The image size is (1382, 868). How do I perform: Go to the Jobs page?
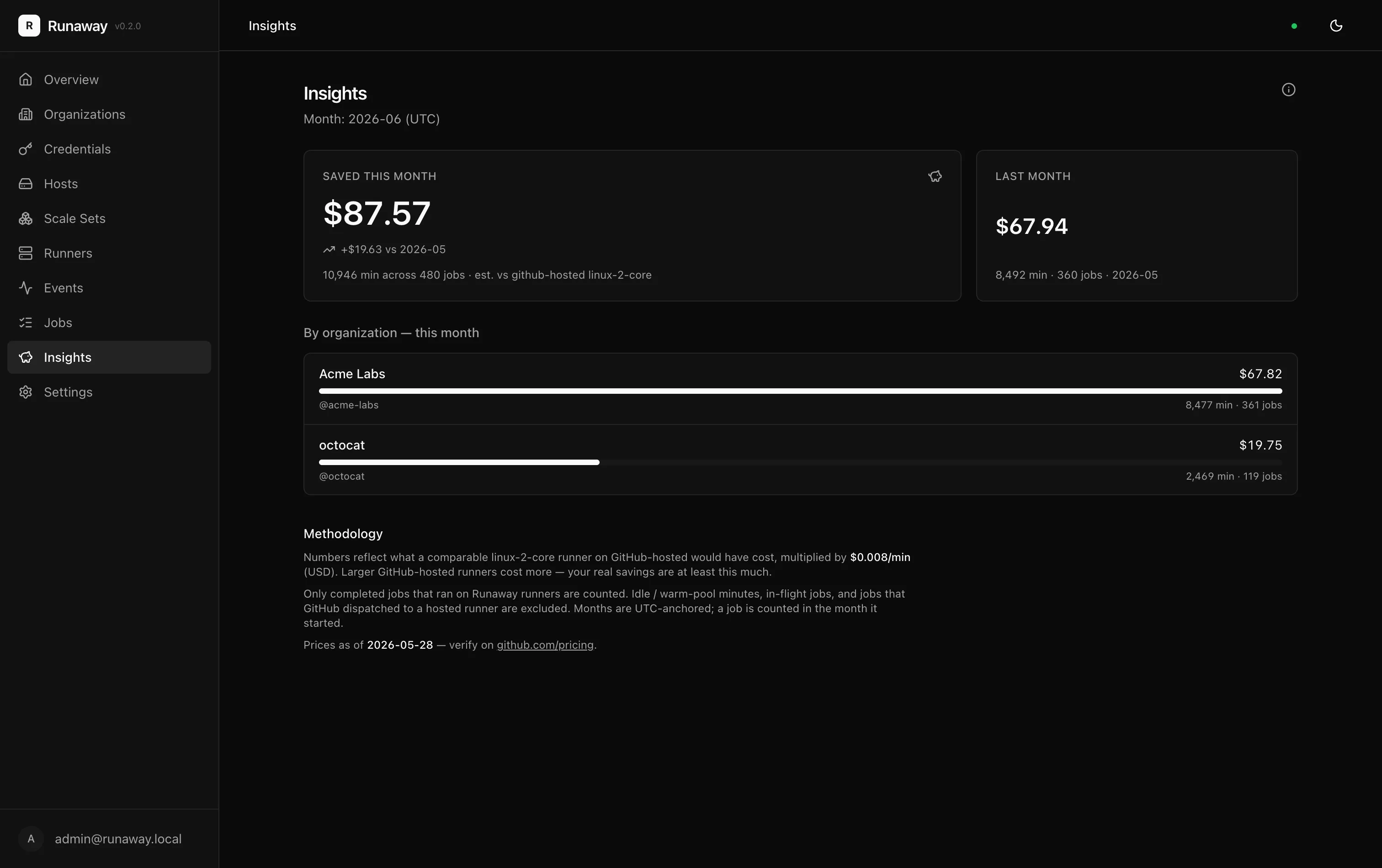click(x=109, y=323)
